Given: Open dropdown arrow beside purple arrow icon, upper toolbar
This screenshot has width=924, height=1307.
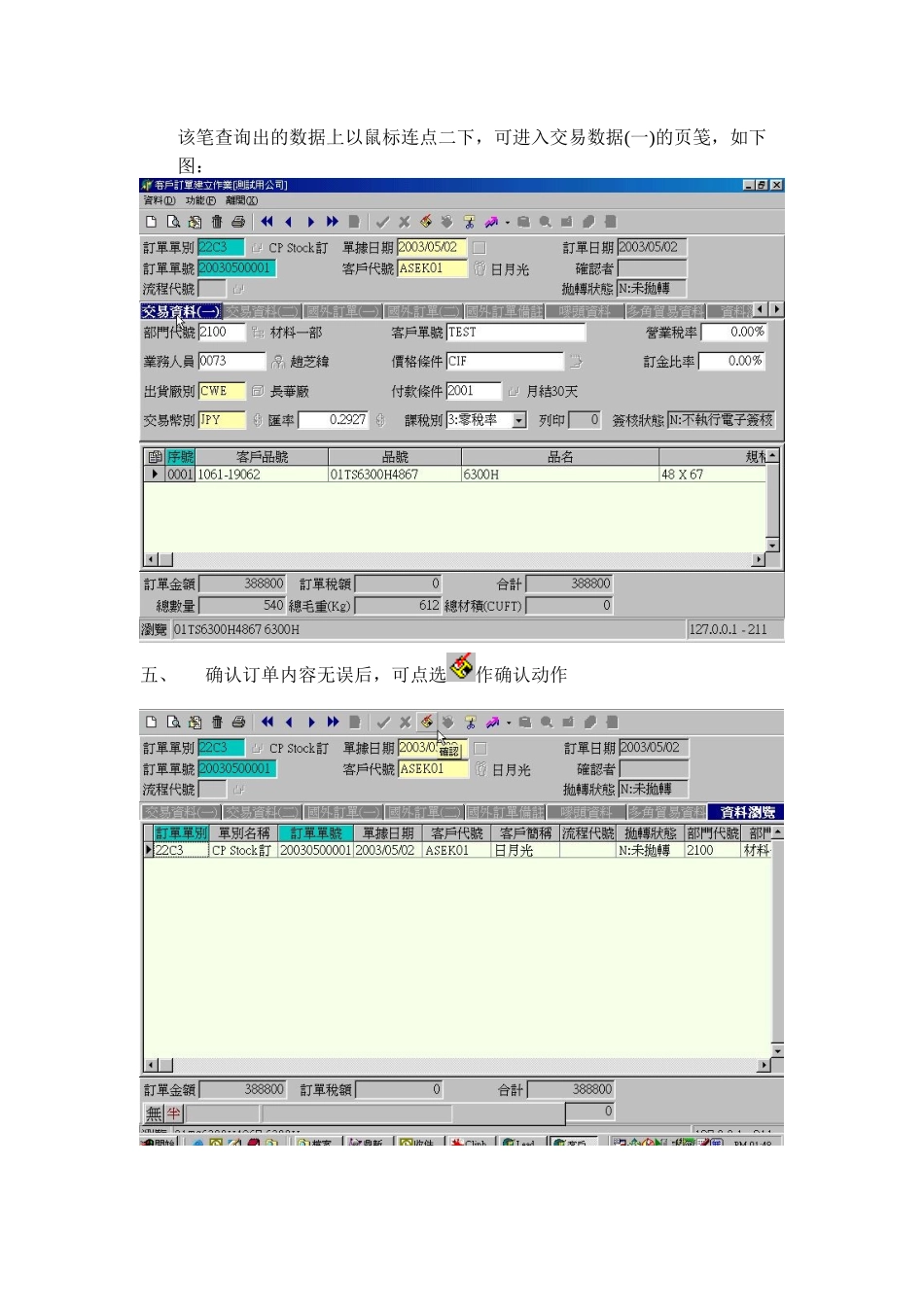Looking at the screenshot, I should (x=508, y=223).
